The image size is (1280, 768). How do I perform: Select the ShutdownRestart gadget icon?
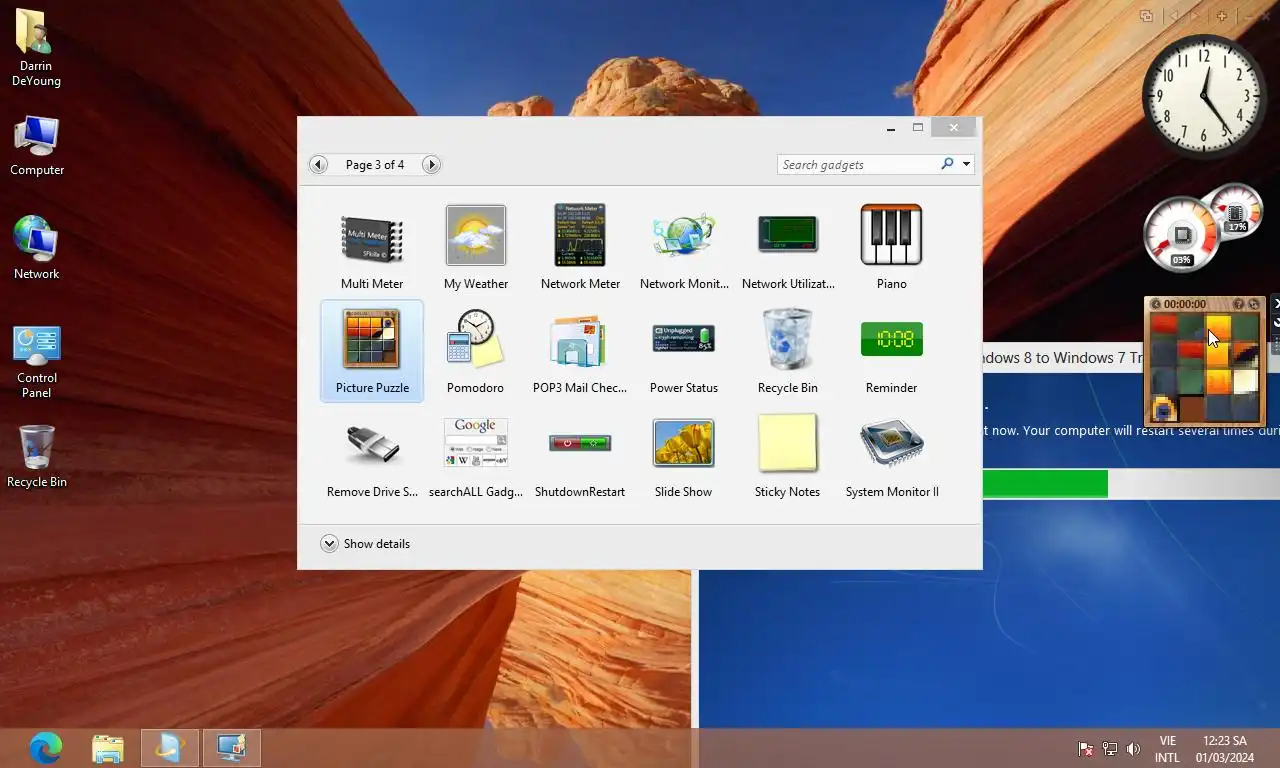pos(580,443)
